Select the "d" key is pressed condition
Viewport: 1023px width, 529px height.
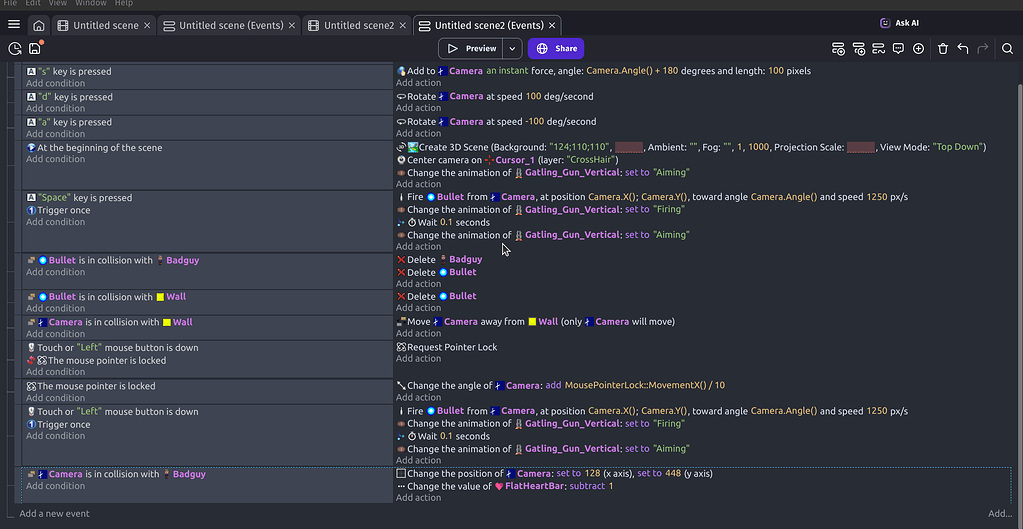[70, 97]
